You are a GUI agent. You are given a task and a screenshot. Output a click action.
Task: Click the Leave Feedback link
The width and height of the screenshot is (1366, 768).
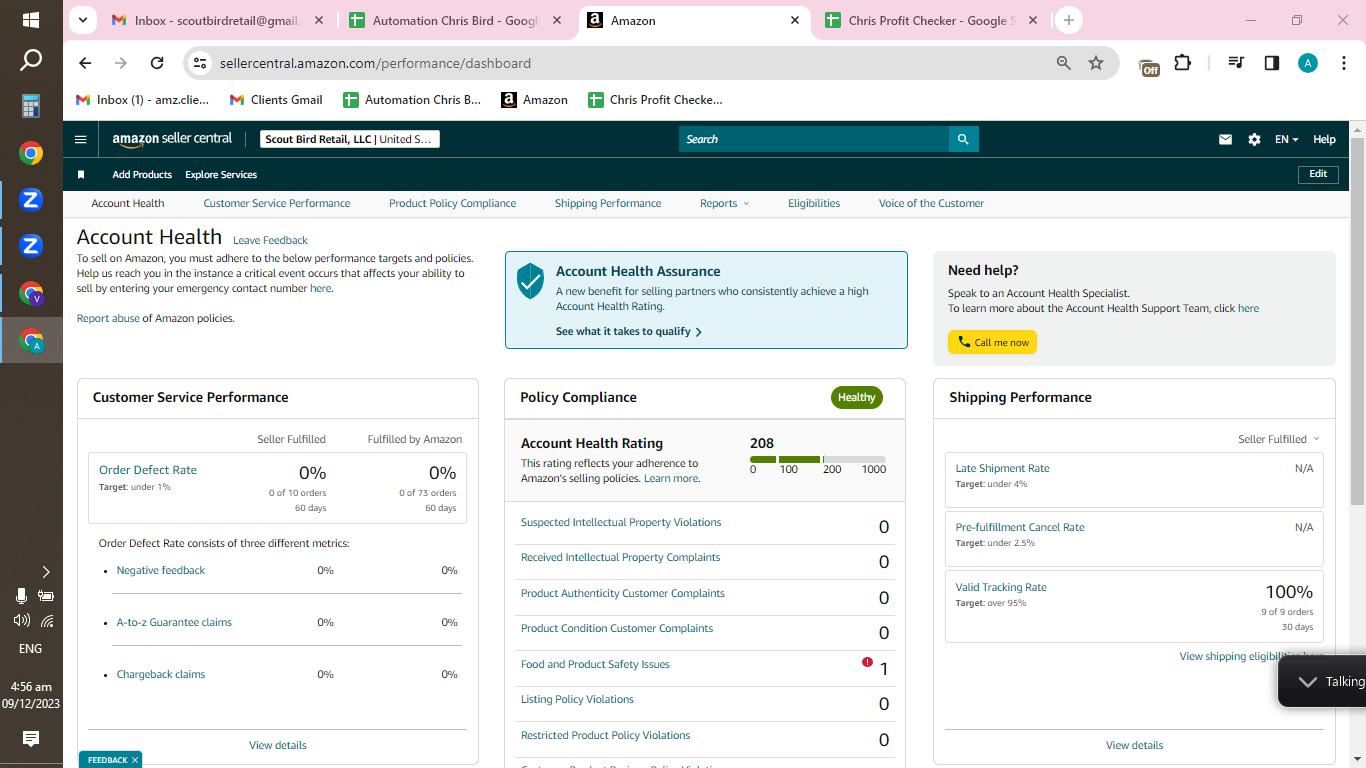(x=270, y=240)
